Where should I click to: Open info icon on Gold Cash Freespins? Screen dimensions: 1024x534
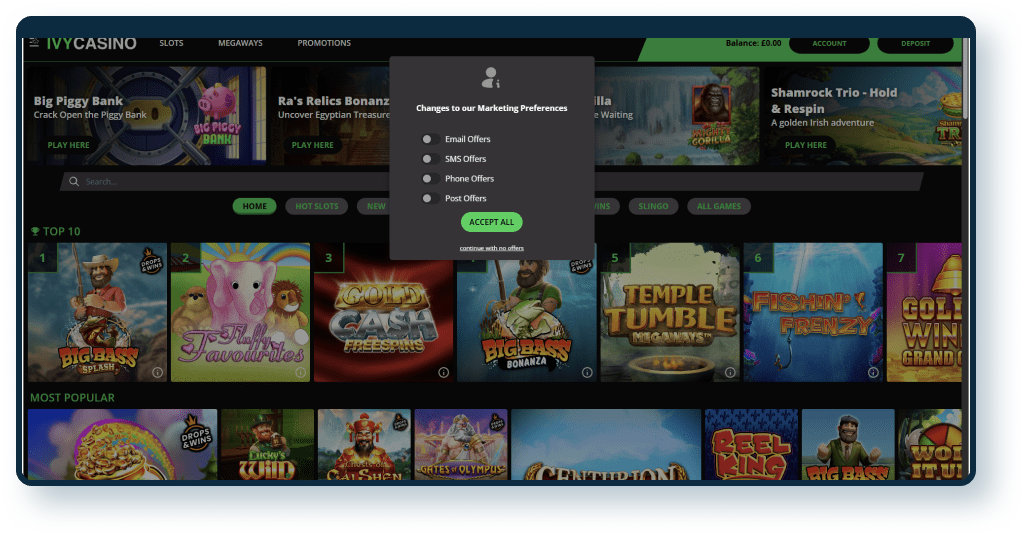442,372
